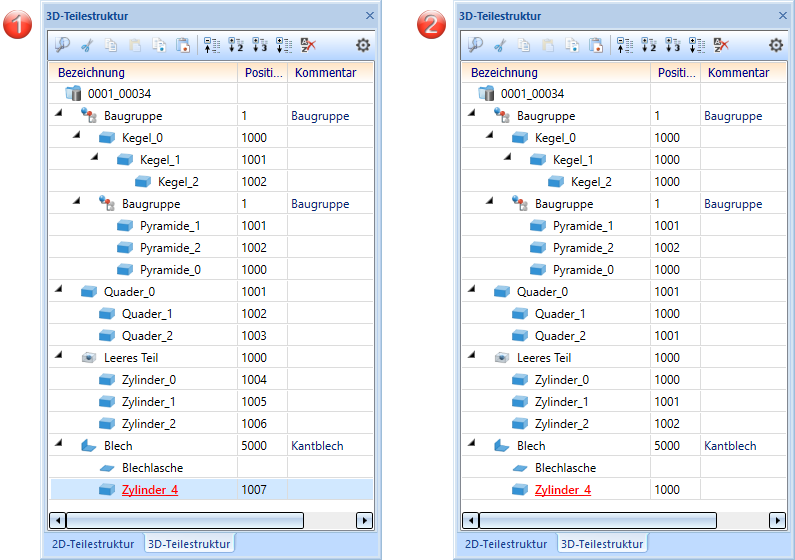Select Zylinder_4 row in left panel
Image resolution: width=795 pixels, height=560 pixels.
tap(211, 490)
